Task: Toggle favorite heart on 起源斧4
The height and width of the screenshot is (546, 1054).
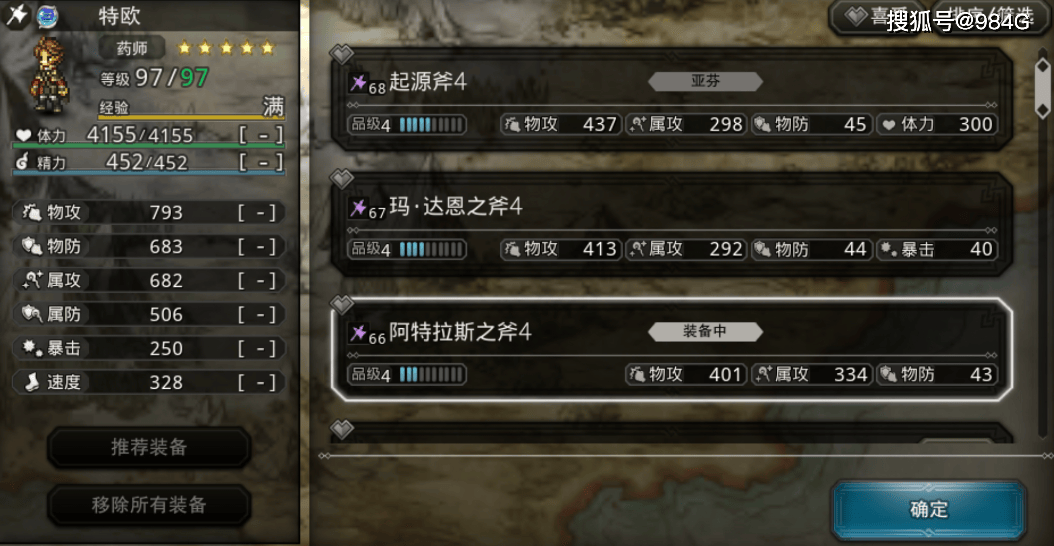Action: pyautogui.click(x=343, y=53)
